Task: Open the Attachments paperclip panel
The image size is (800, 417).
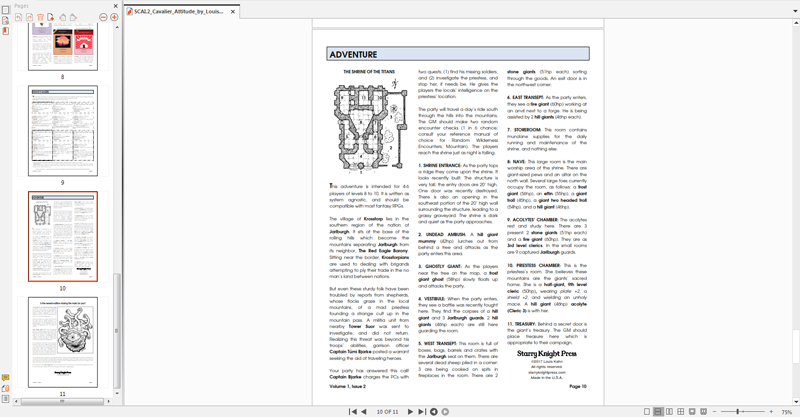Action: tap(5, 387)
